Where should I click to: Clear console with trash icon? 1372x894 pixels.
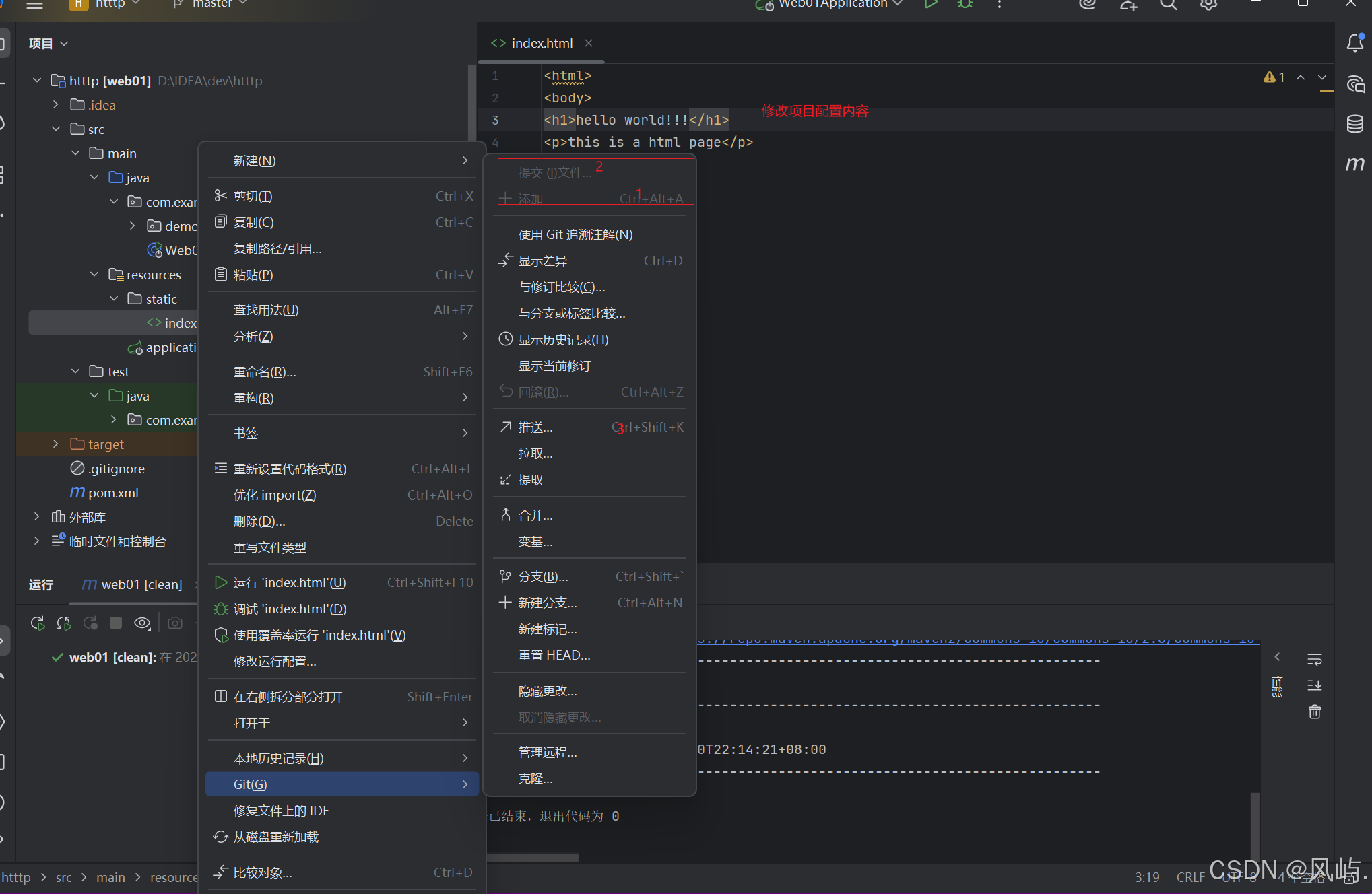click(1314, 712)
